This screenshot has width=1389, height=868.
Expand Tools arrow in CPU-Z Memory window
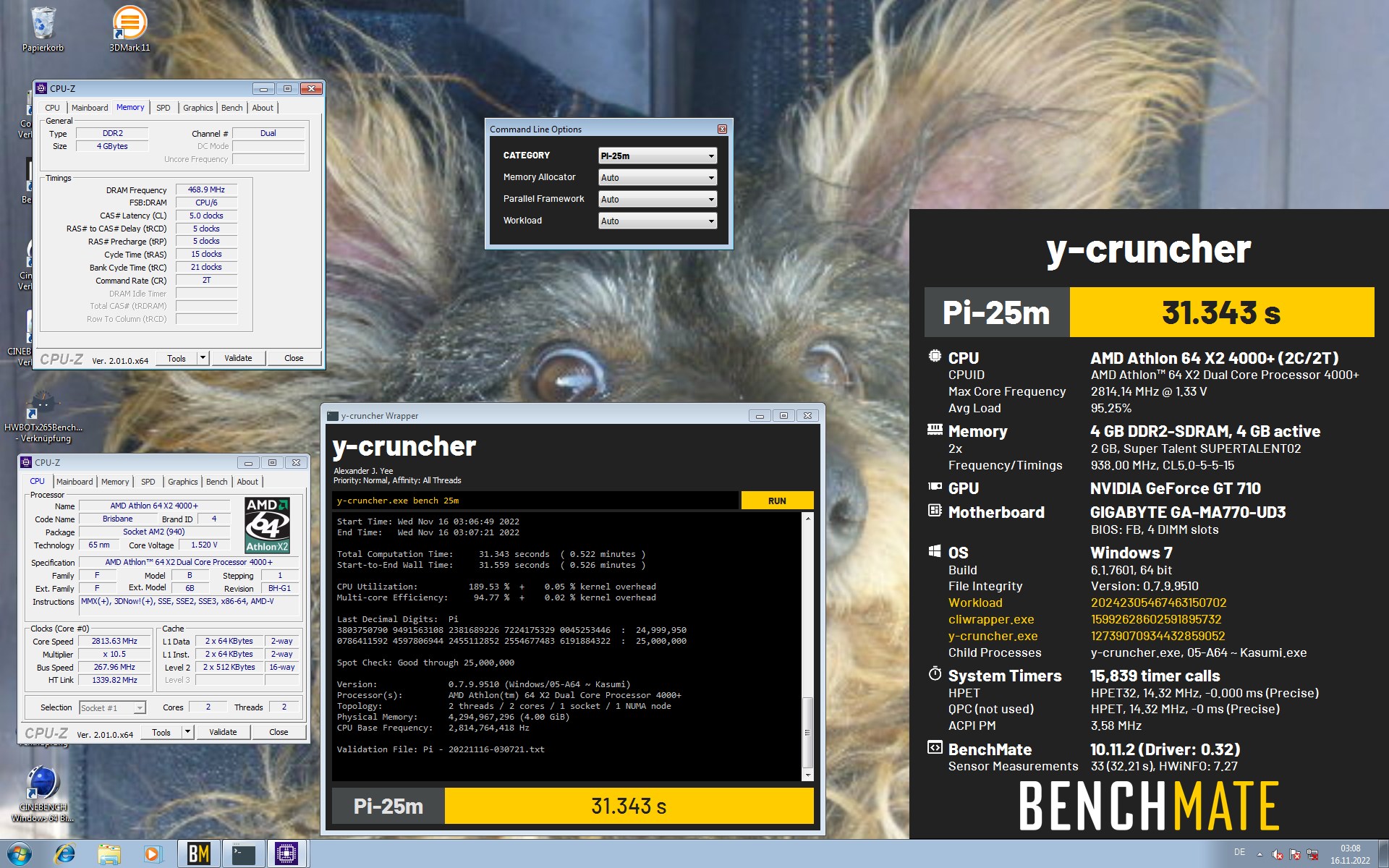[x=203, y=358]
